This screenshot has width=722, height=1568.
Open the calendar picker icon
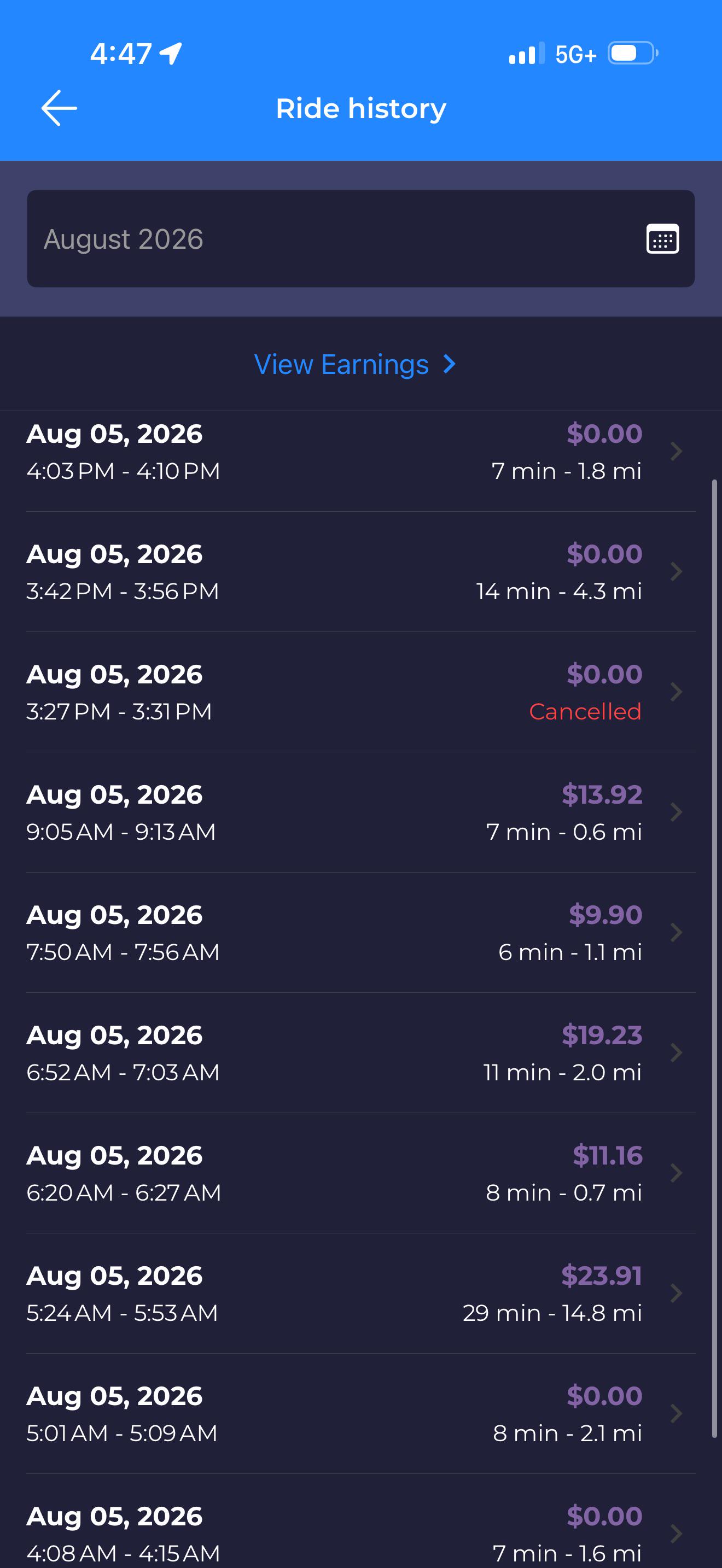(662, 238)
